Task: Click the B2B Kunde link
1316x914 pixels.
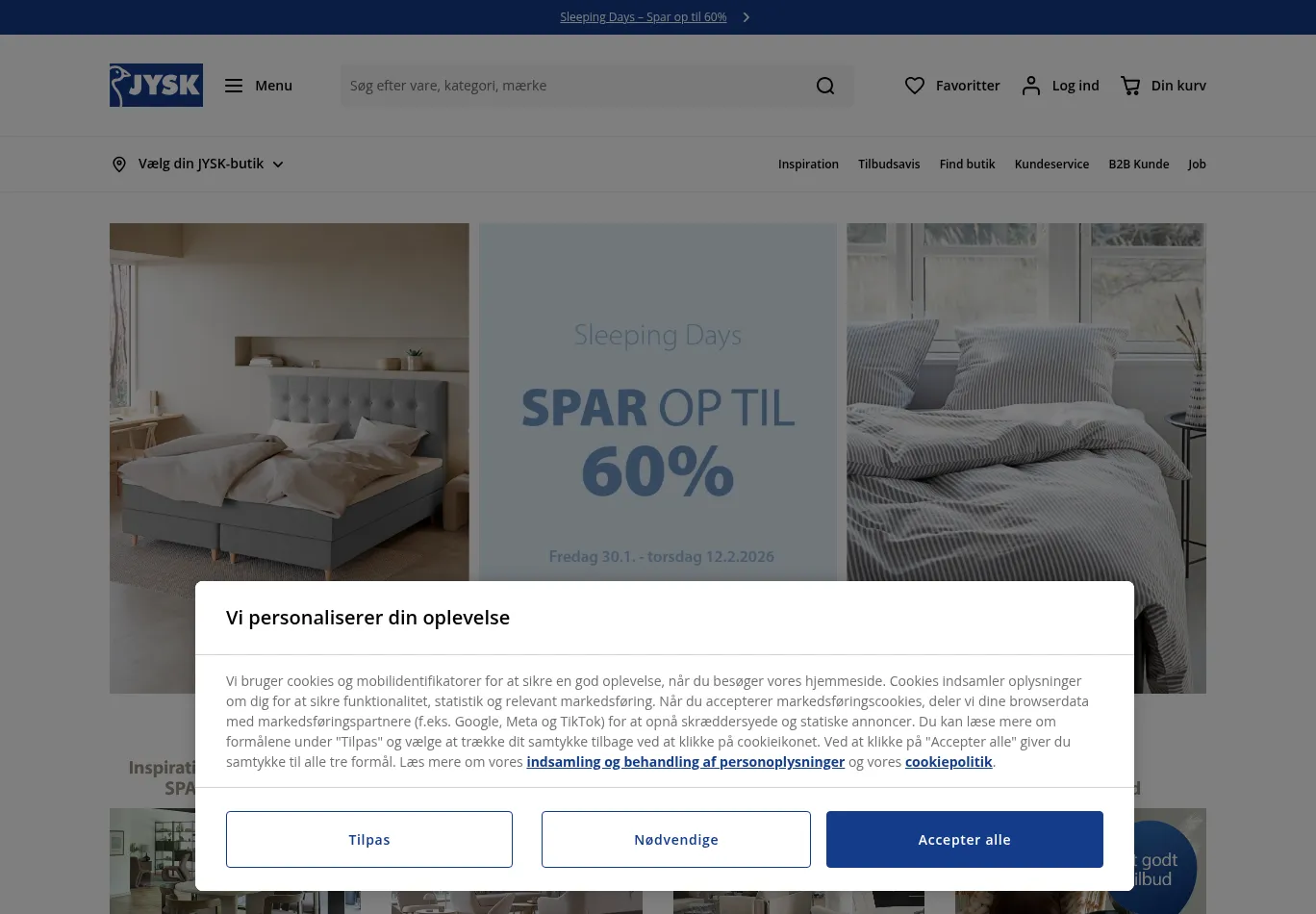Action: tap(1138, 165)
